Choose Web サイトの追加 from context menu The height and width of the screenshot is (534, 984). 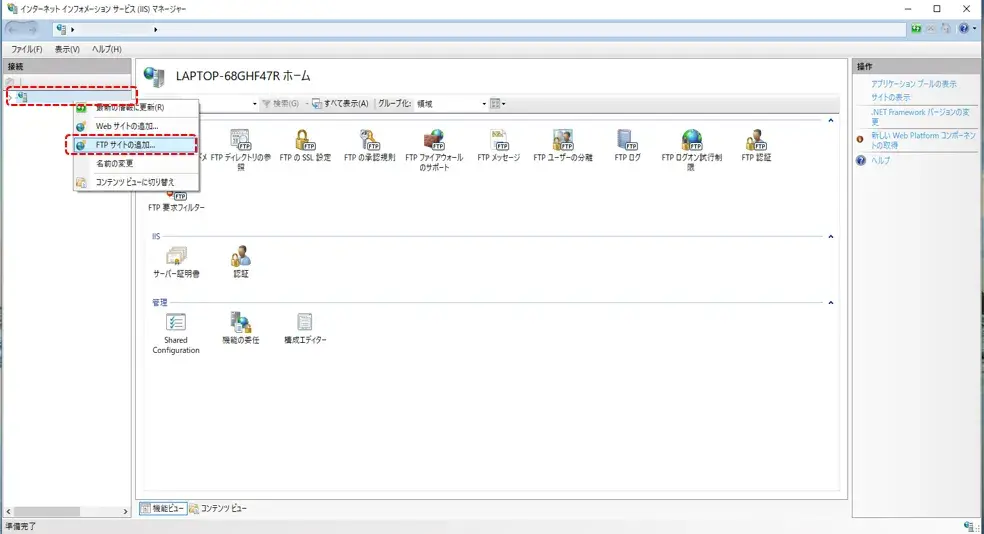coord(126,126)
